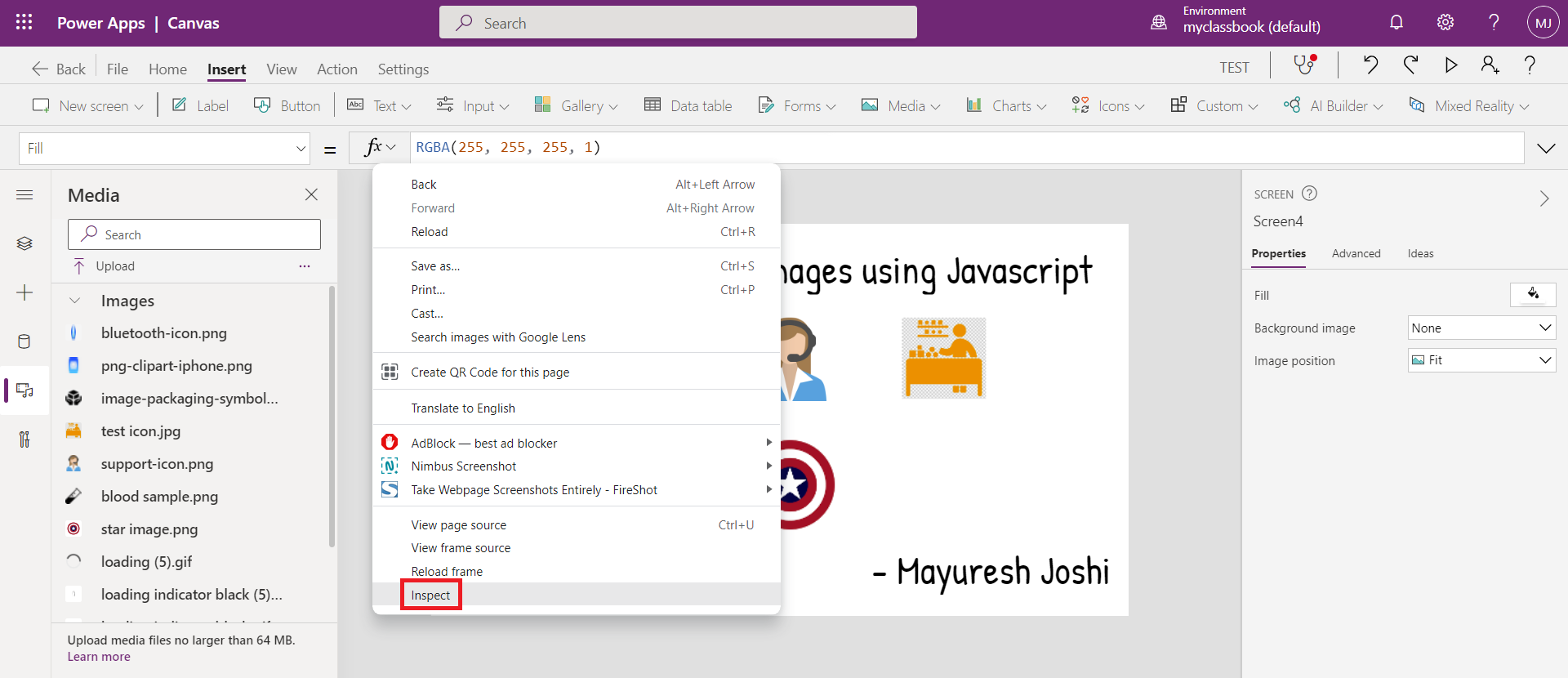Open the Learn more link
The height and width of the screenshot is (678, 1568).
click(99, 657)
